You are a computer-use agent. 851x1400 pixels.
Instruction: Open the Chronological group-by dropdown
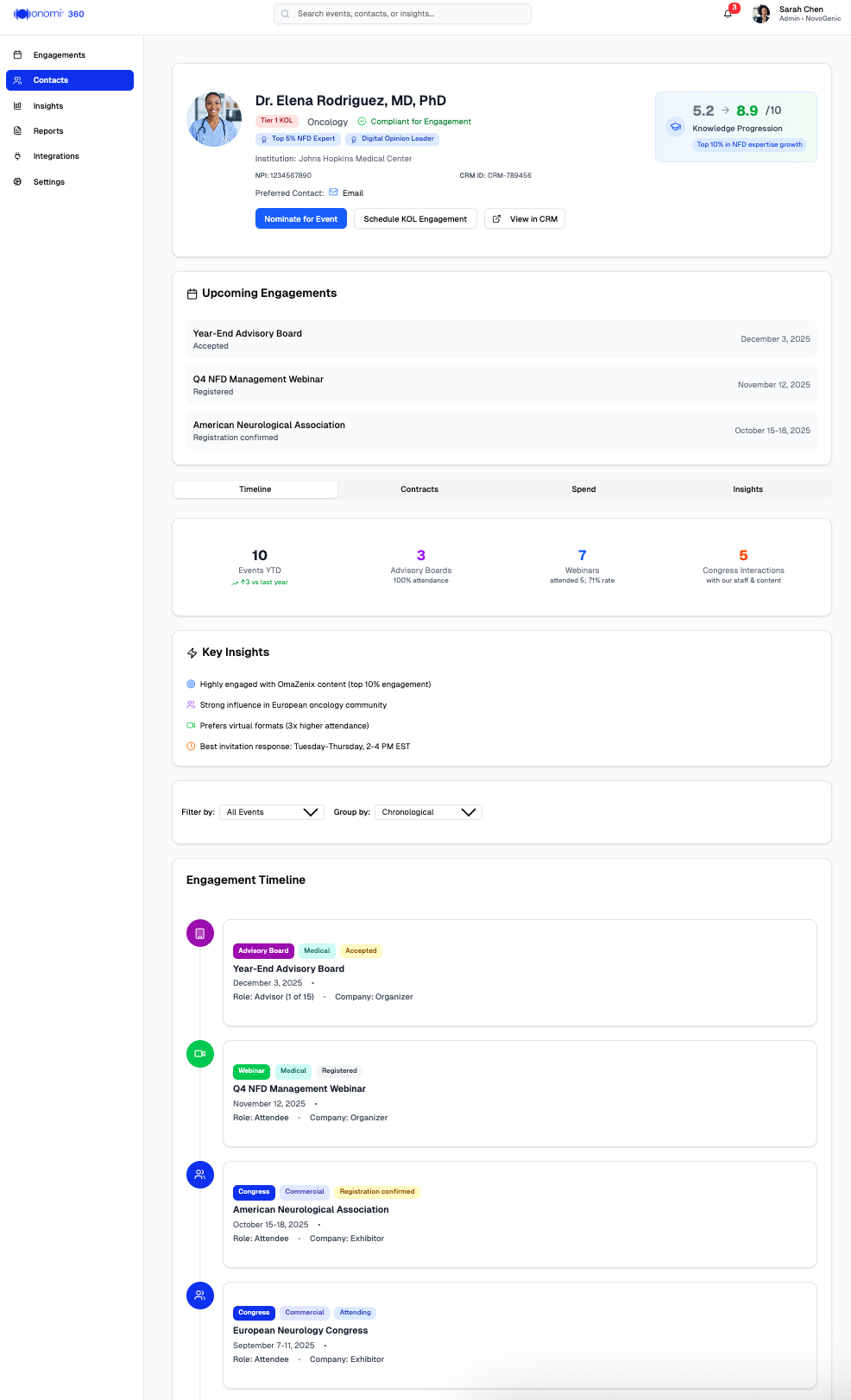(428, 812)
